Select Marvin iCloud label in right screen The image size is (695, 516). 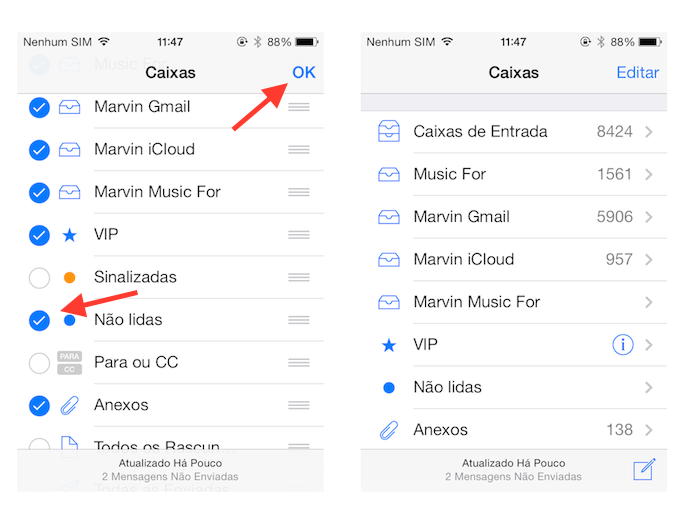point(464,259)
